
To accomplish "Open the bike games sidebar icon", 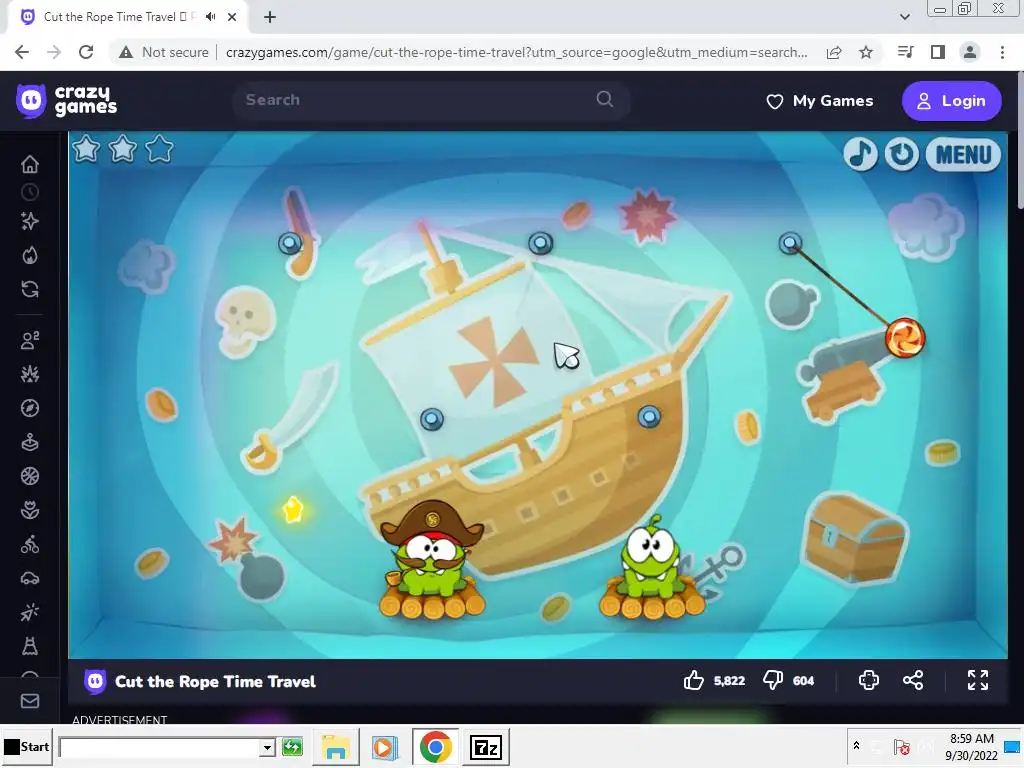I will coord(30,544).
